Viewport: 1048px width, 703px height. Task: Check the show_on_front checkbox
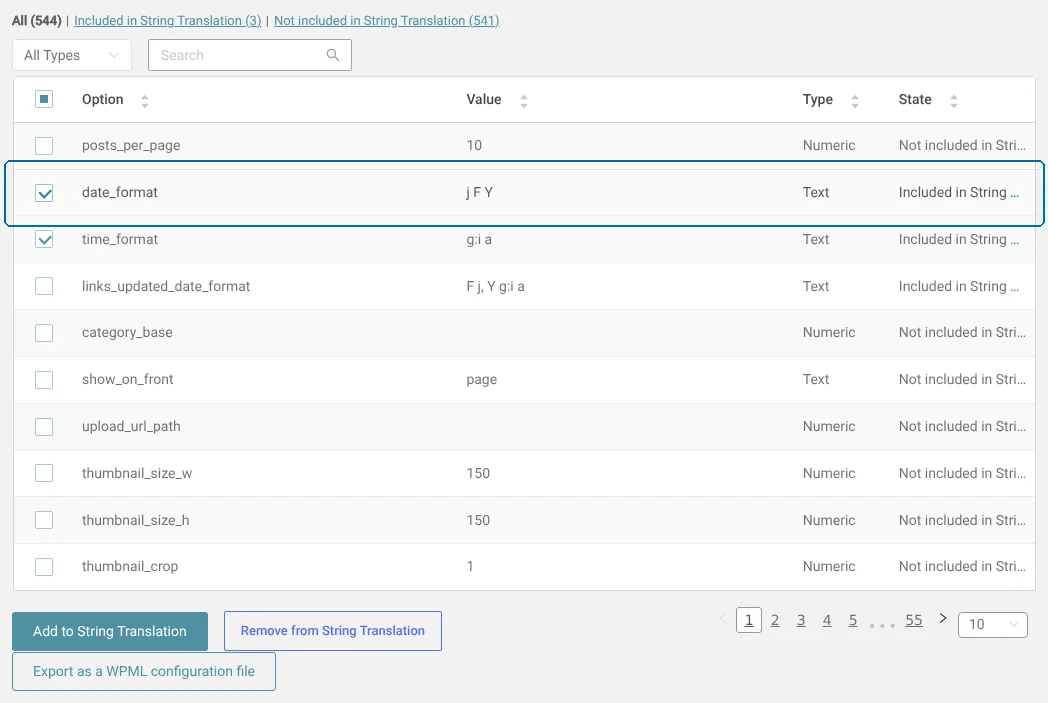[x=44, y=380]
